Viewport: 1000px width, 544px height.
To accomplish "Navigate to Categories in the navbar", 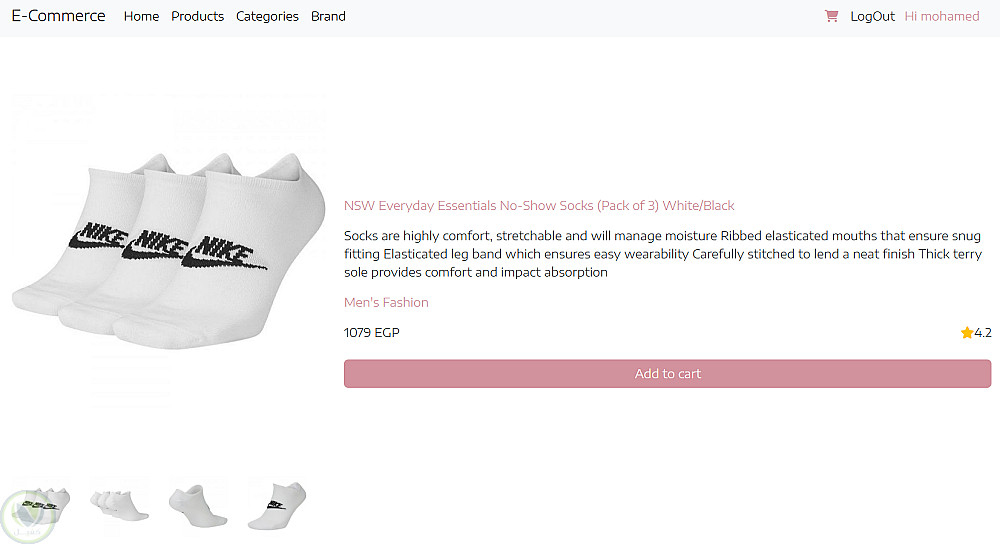I will [267, 16].
